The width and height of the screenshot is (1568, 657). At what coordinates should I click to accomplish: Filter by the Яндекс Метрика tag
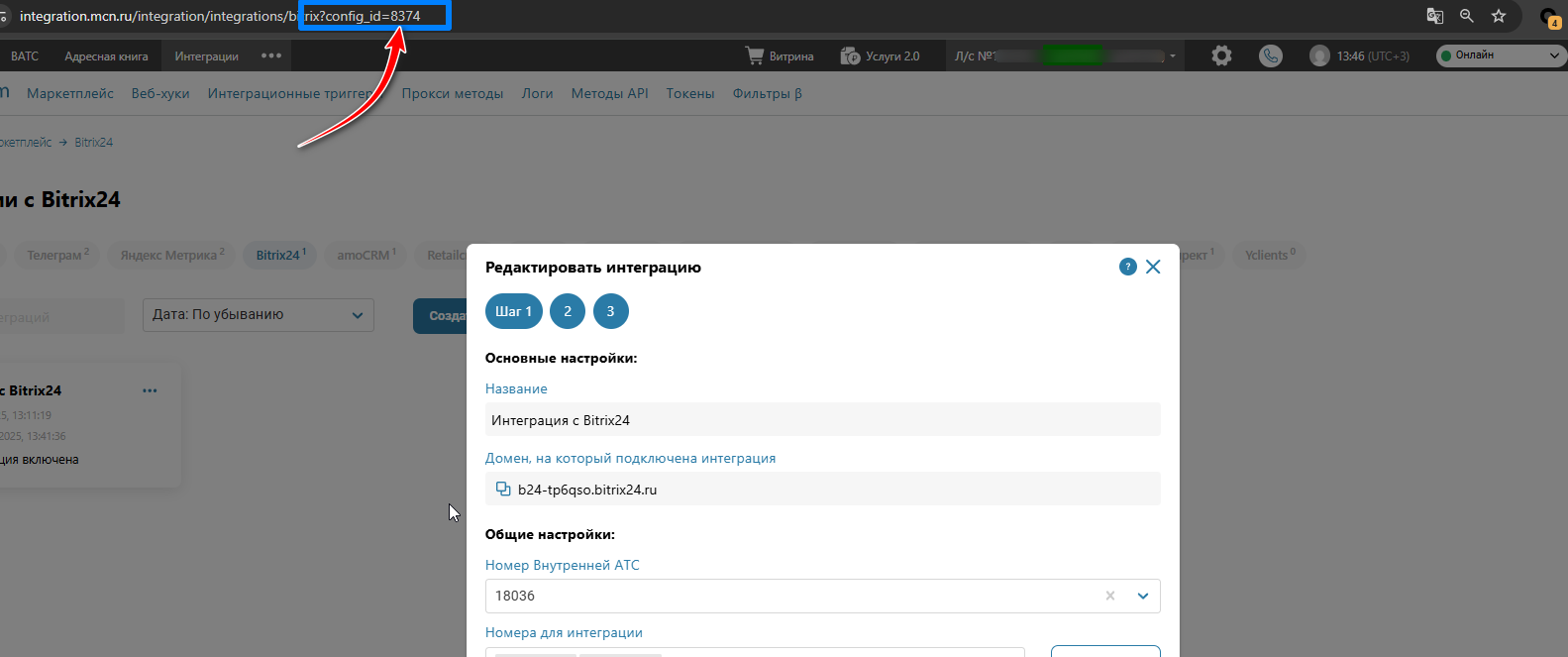pyautogui.click(x=172, y=255)
